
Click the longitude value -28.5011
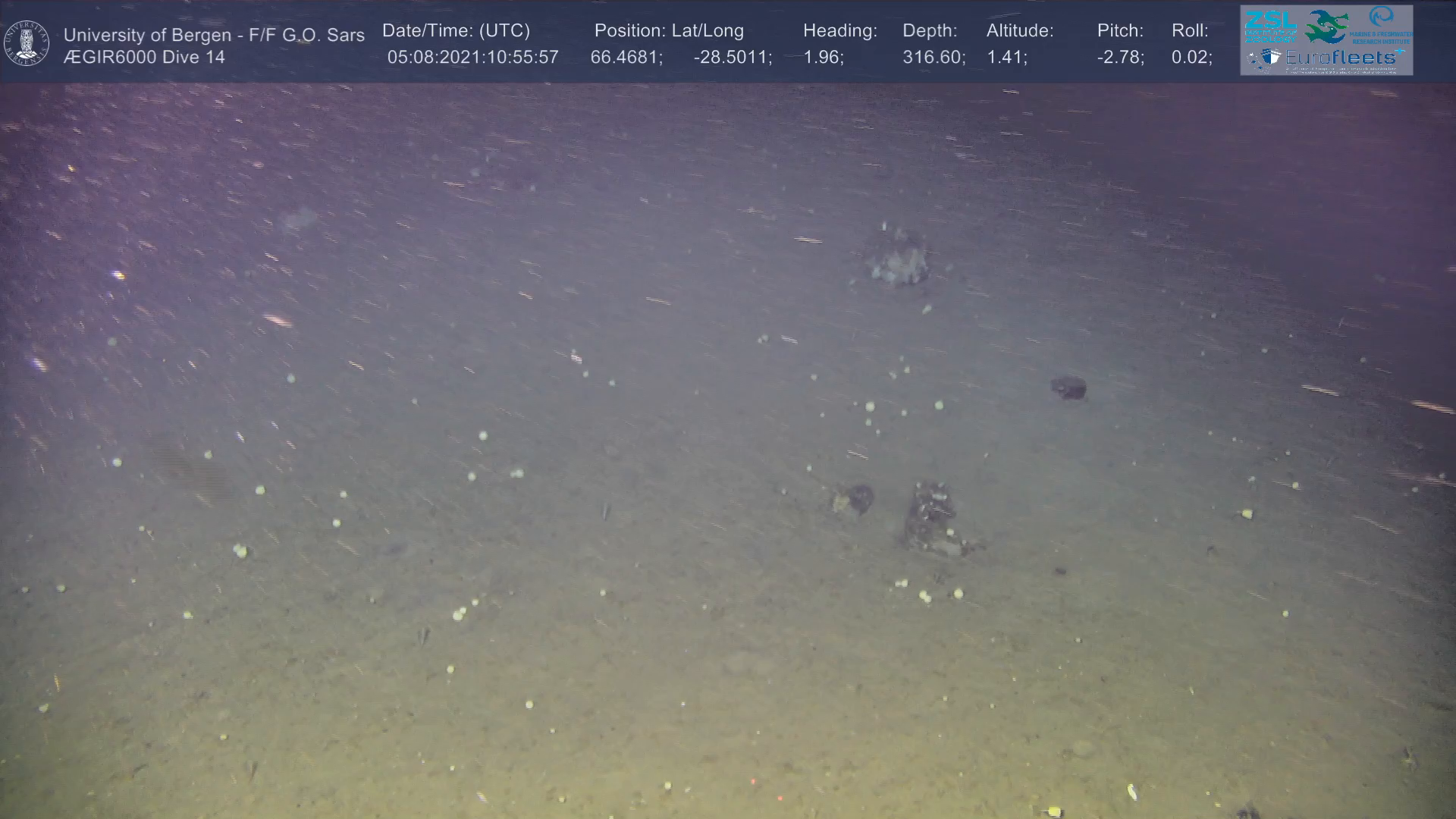(x=732, y=57)
